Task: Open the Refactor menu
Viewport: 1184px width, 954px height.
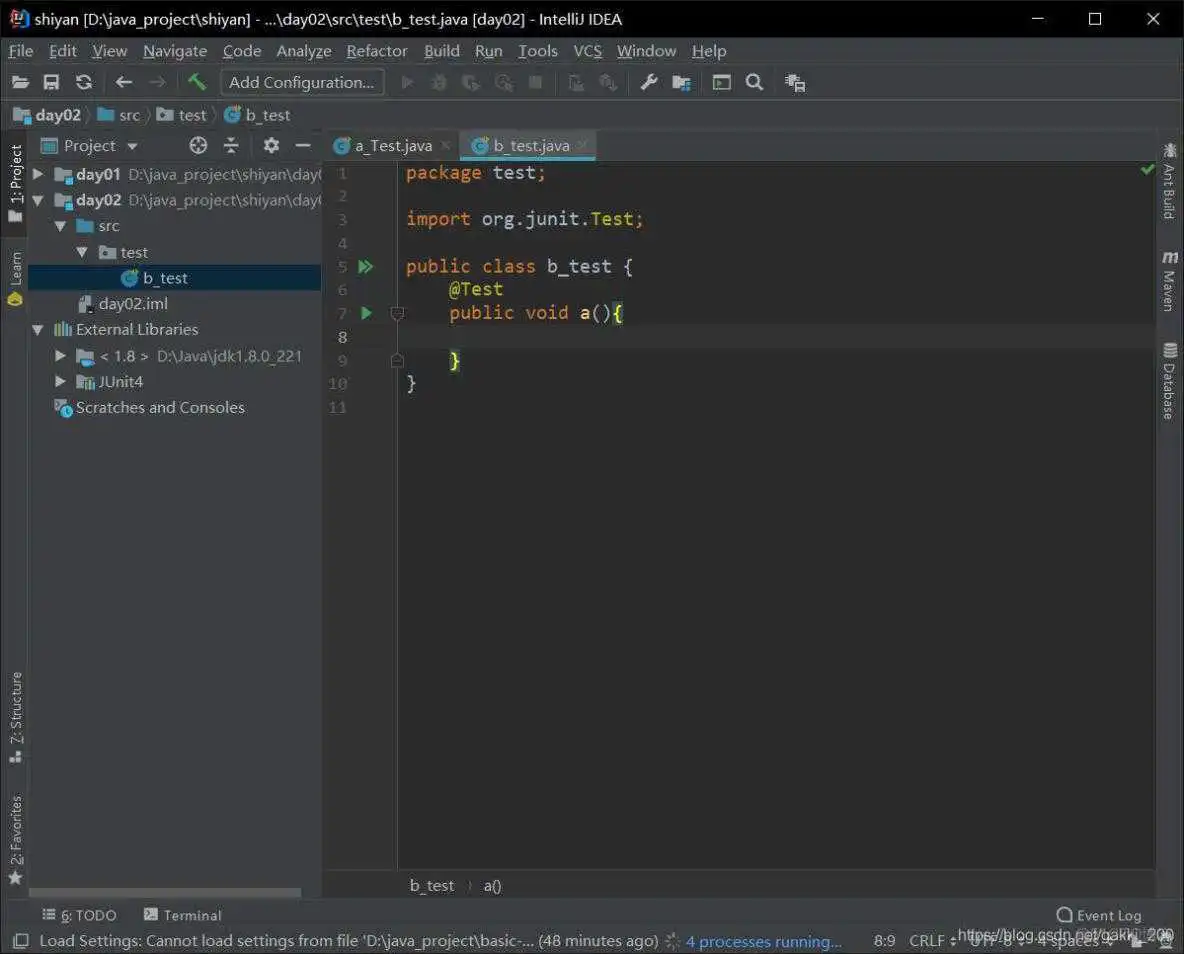Action: click(x=377, y=50)
